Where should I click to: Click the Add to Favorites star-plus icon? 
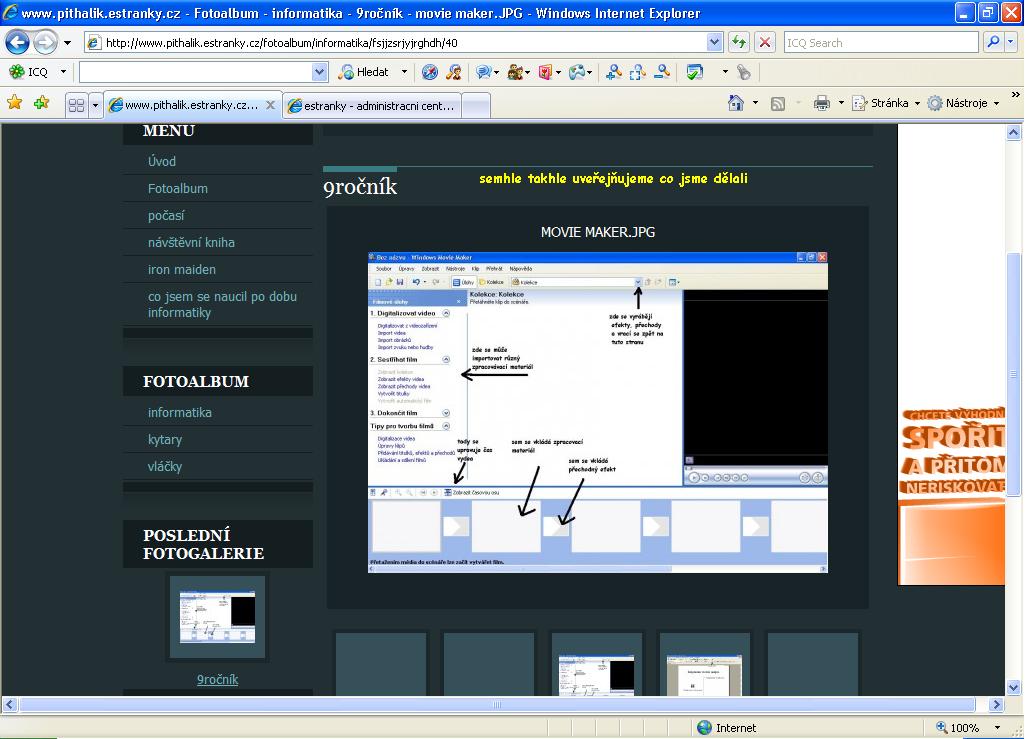[x=42, y=103]
